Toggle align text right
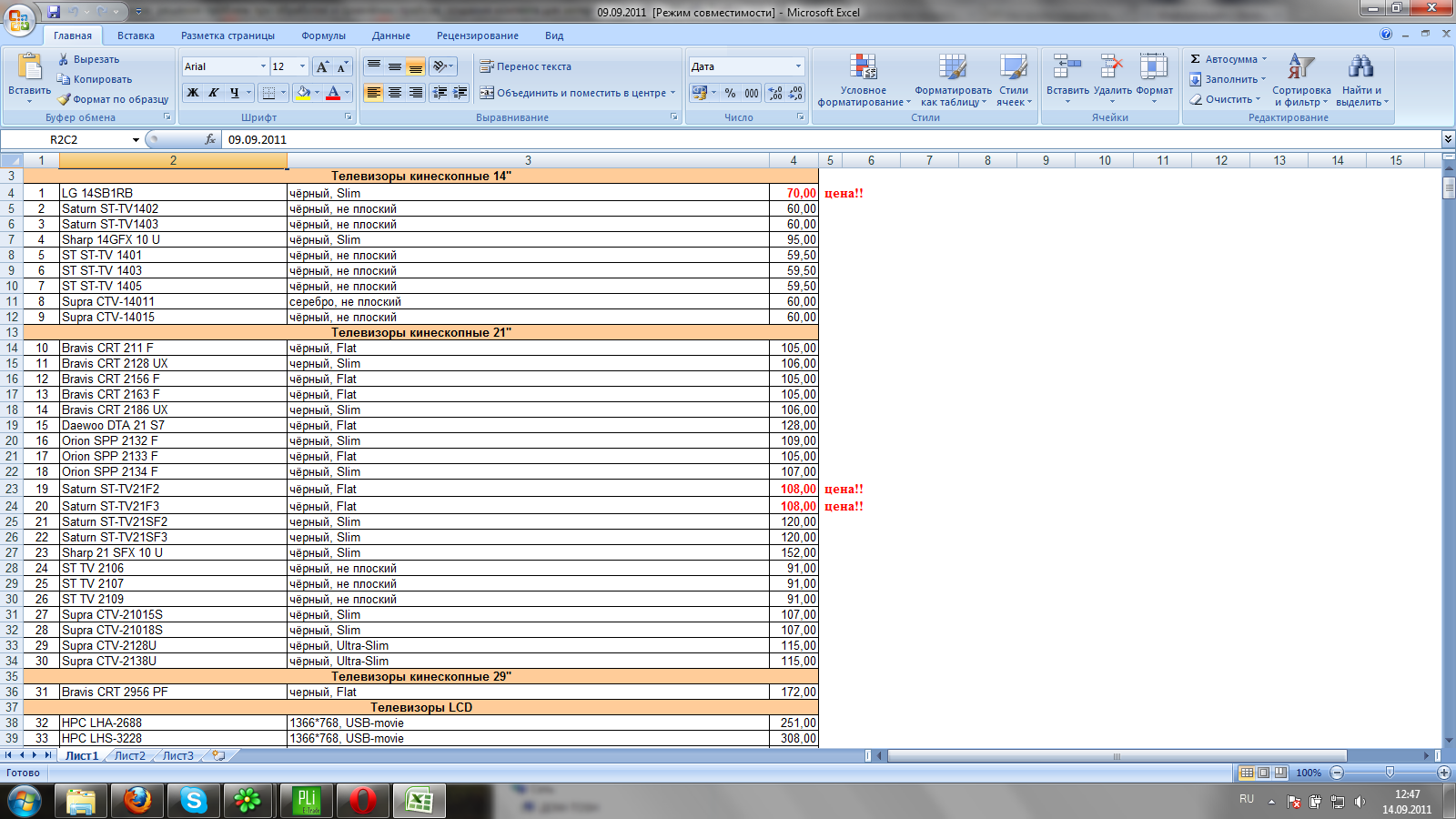 (x=416, y=93)
